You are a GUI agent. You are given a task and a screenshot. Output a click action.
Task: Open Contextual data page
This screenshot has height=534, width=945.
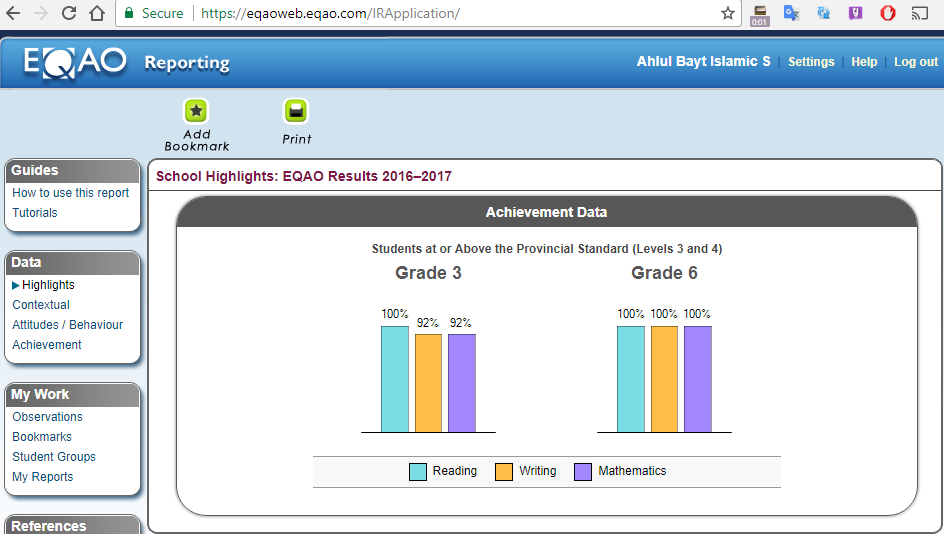tap(41, 305)
